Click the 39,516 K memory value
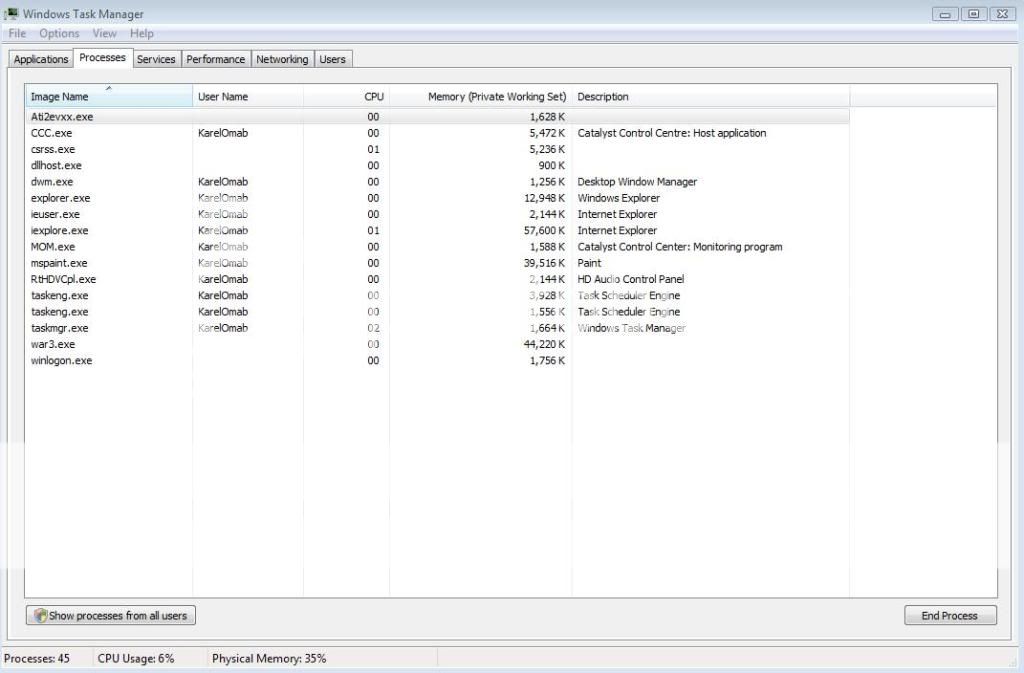1024x673 pixels. coord(544,263)
